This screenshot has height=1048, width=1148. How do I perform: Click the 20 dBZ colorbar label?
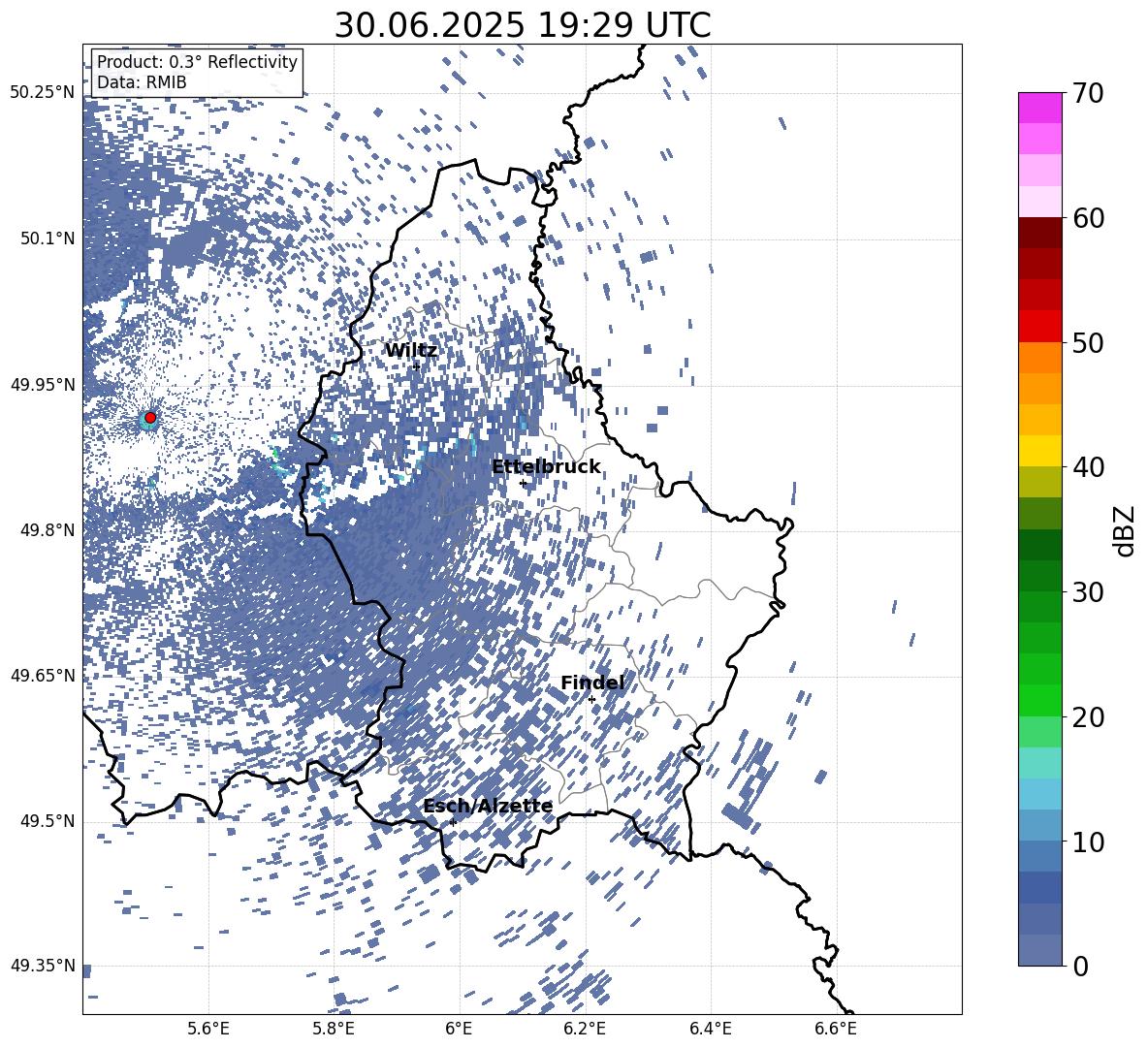click(x=1088, y=716)
